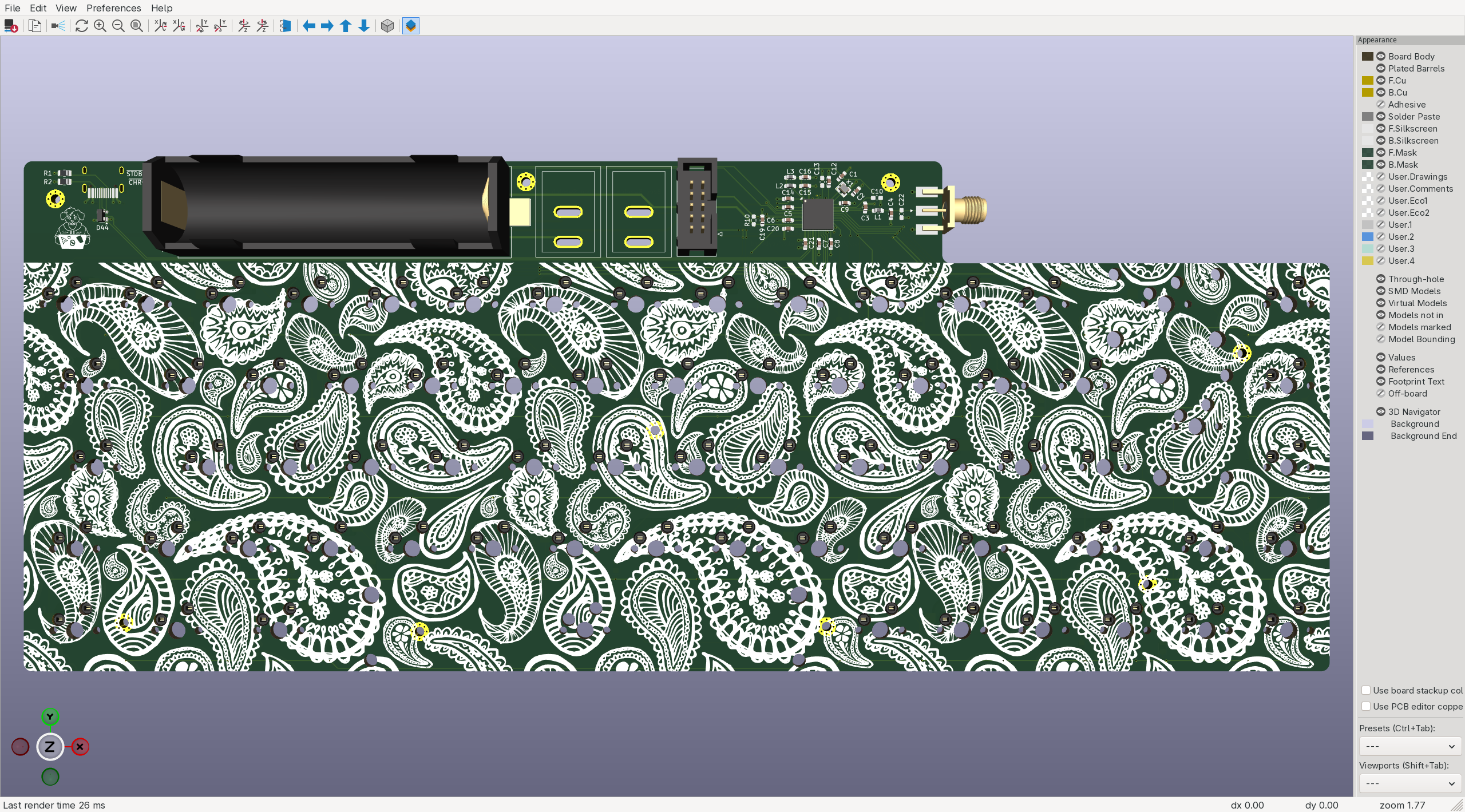
Task: Click the Zoom out magnifier icon
Action: pos(118,26)
